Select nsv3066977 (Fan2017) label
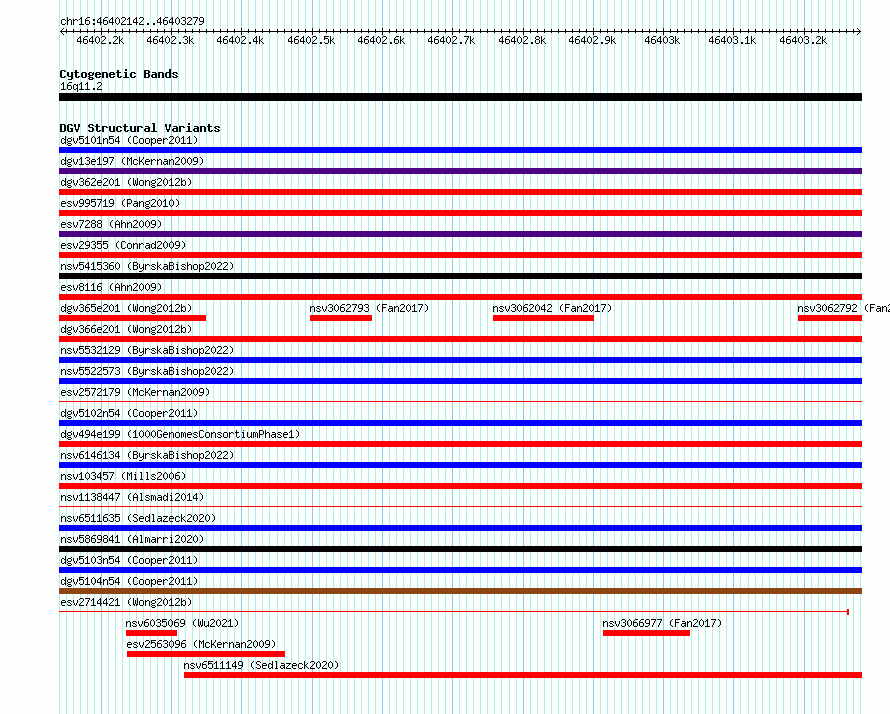 pos(662,623)
